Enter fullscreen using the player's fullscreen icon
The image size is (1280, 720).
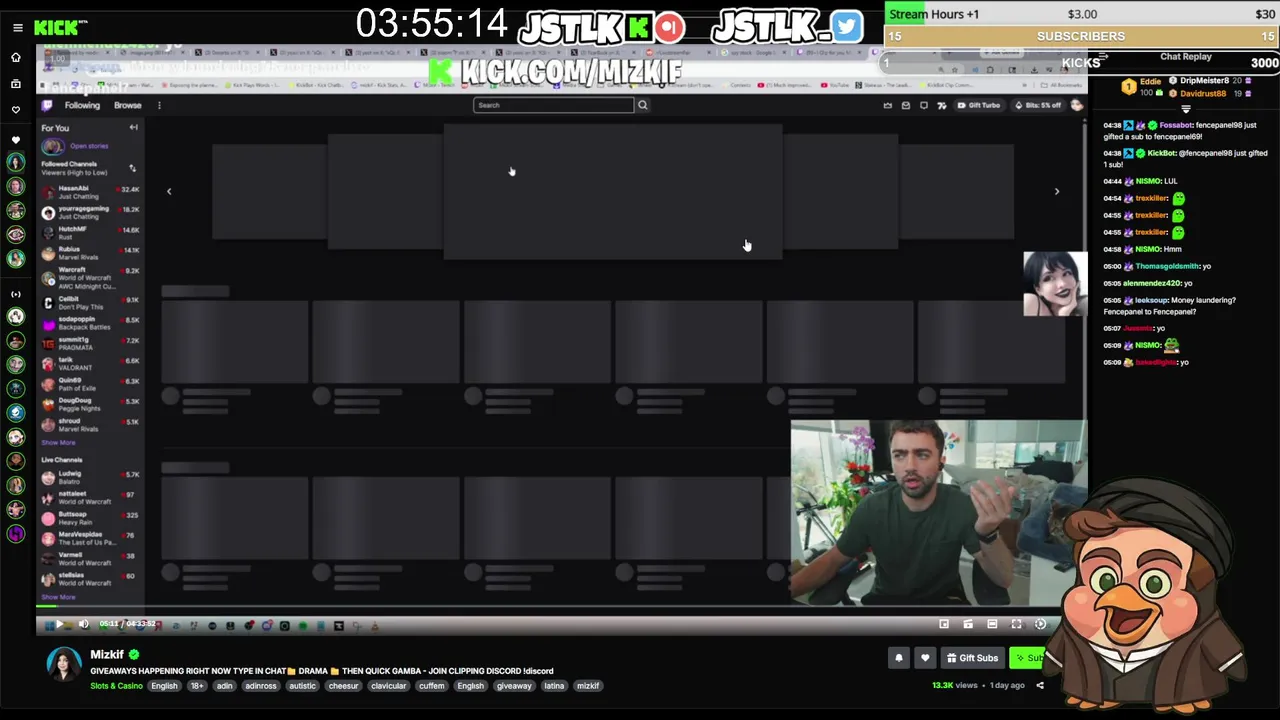1016,624
